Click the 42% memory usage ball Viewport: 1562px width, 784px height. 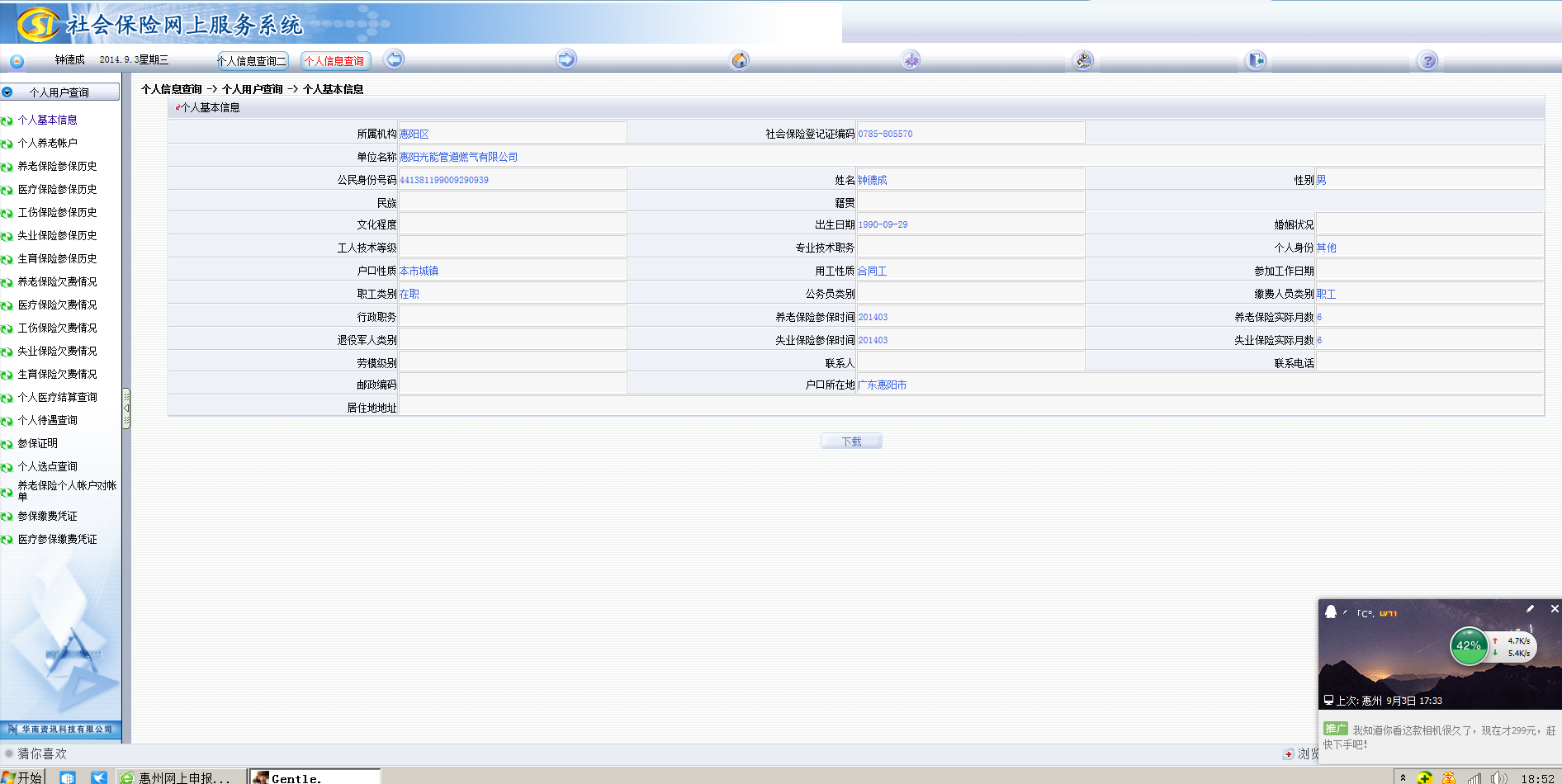[1468, 646]
